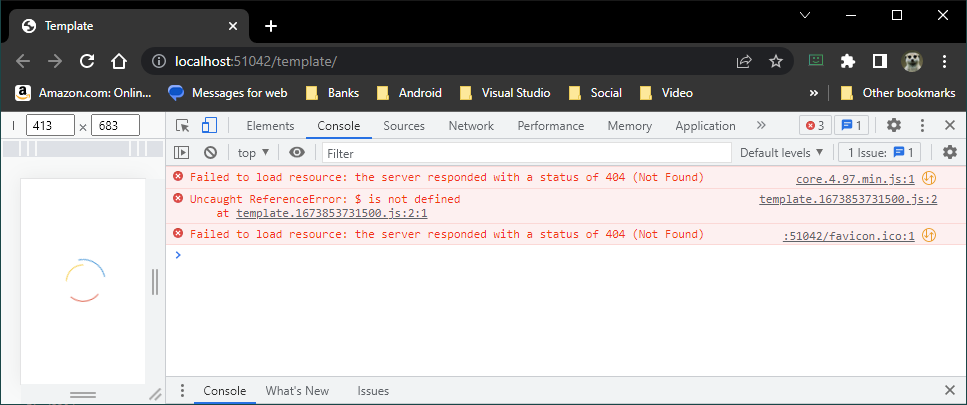Click the Chrome reload page icon
The width and height of the screenshot is (967, 405).
click(87, 61)
